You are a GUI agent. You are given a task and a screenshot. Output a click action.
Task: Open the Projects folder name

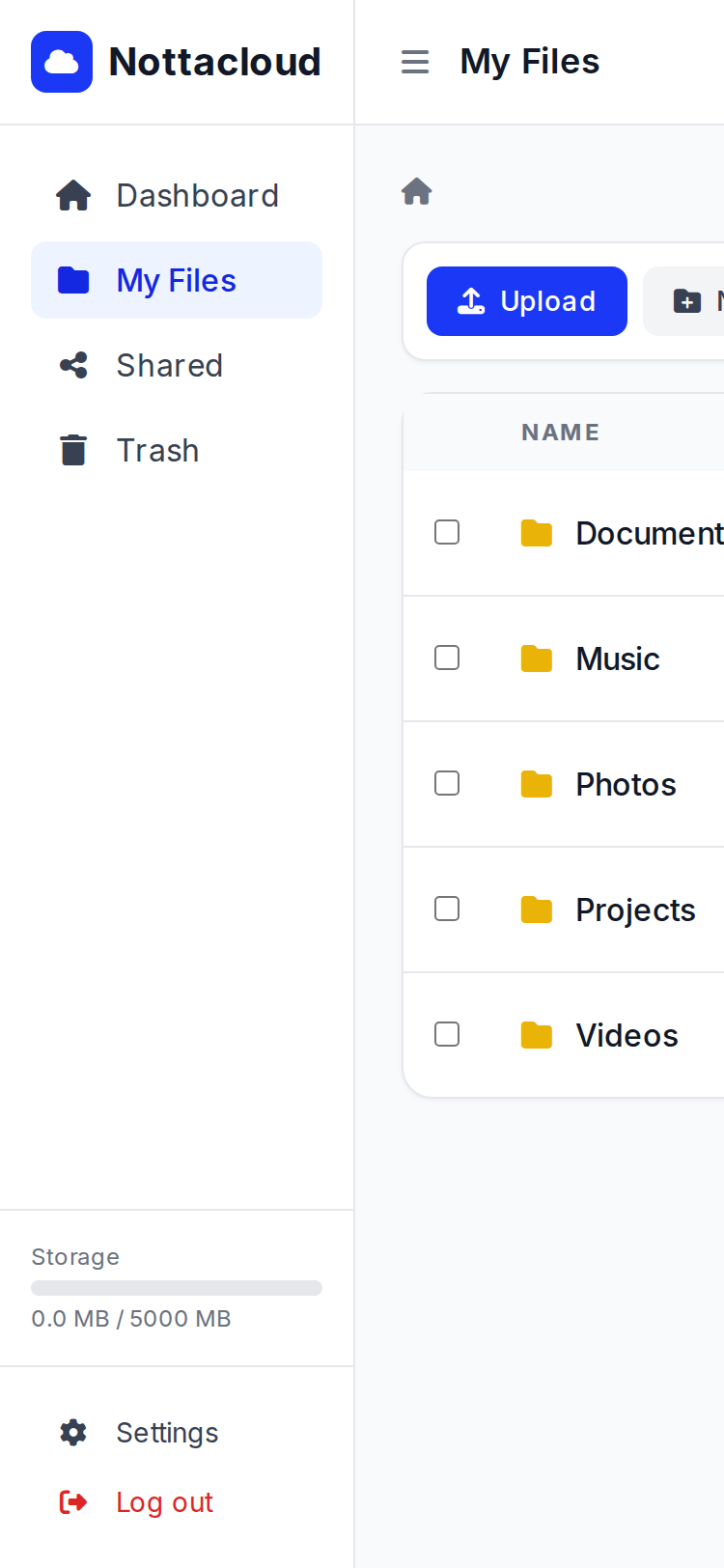point(635,910)
